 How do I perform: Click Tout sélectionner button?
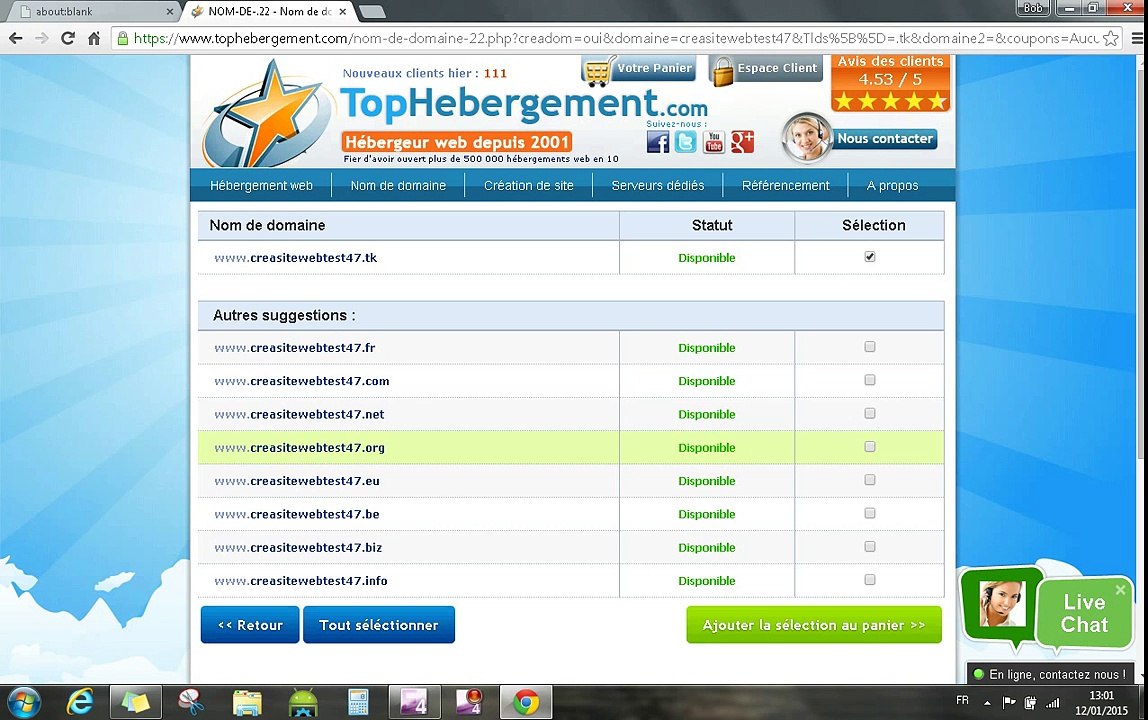point(379,625)
